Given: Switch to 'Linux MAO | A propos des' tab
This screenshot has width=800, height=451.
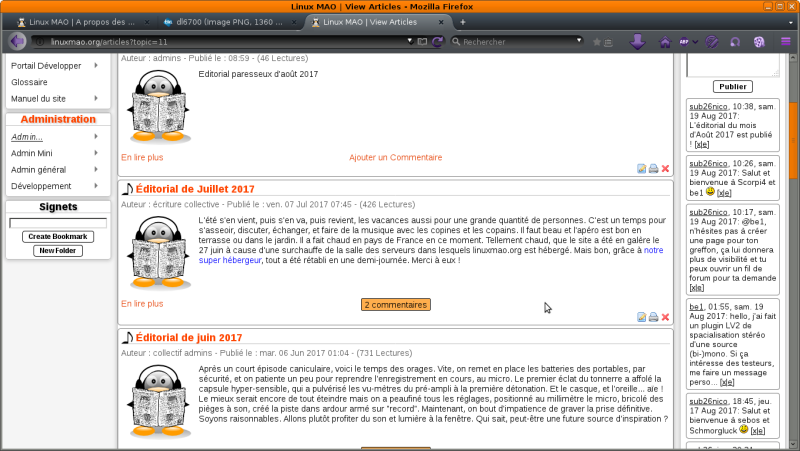Looking at the screenshot, I should (83, 22).
